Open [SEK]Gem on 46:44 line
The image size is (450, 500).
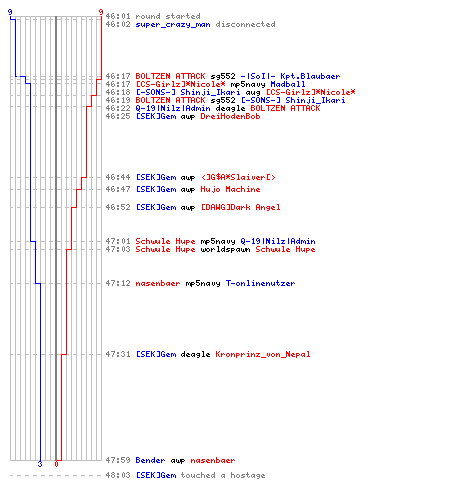pyautogui.click(x=156, y=177)
